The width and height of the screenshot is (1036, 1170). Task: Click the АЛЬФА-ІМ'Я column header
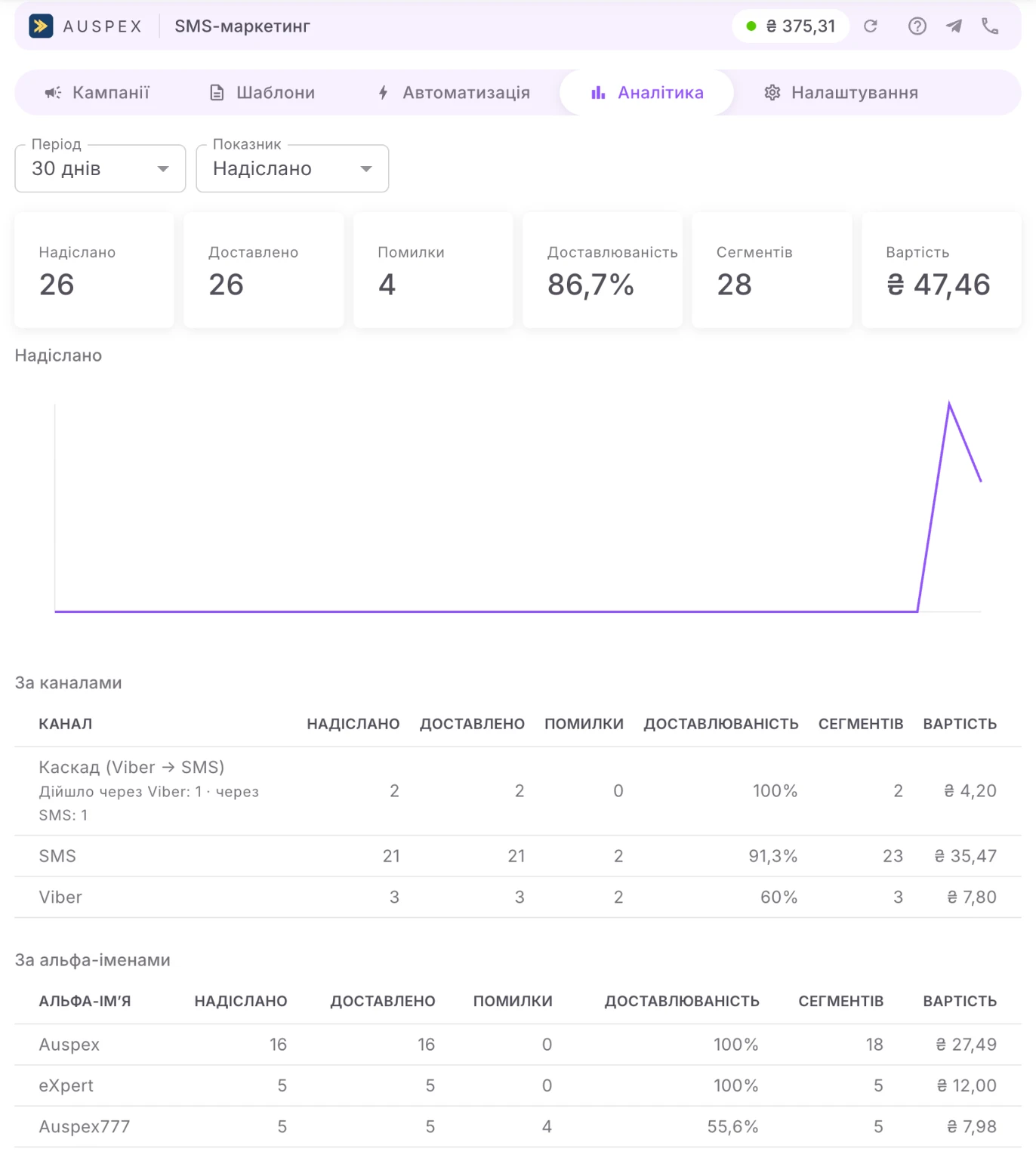[85, 1002]
